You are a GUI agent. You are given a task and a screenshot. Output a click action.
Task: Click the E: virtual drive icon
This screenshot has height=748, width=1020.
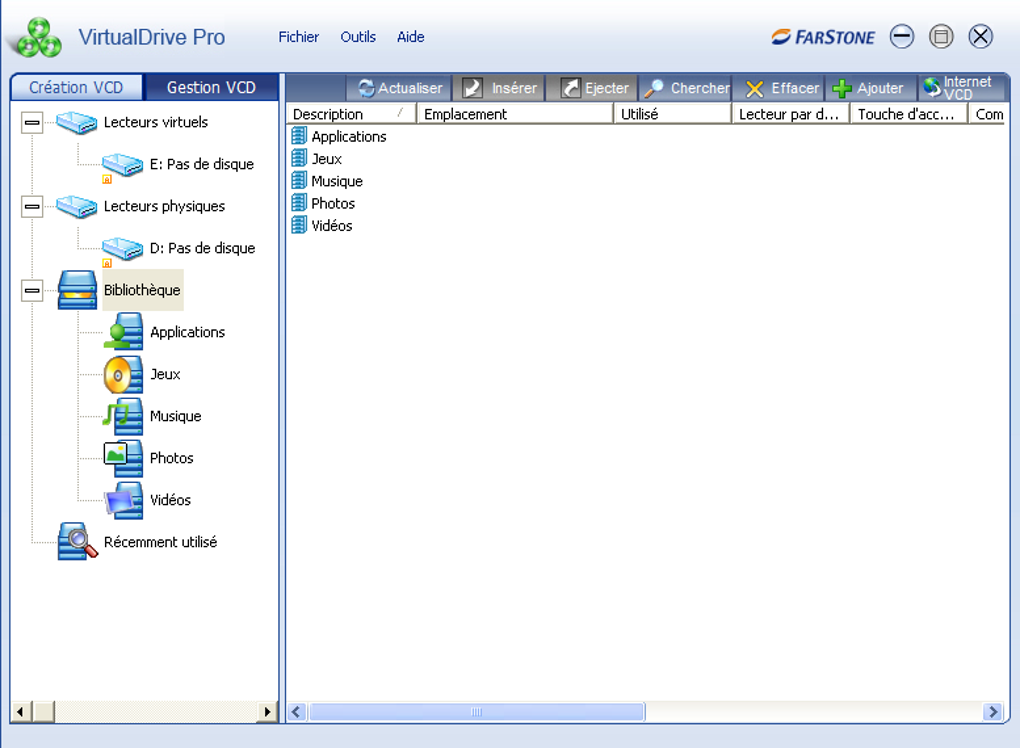tap(122, 165)
